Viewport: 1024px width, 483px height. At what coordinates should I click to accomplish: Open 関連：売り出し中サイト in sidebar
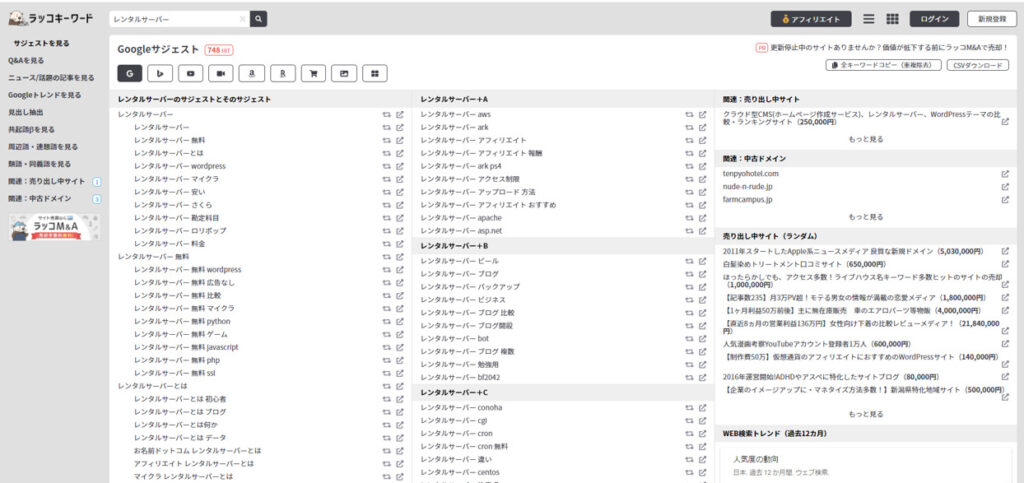pos(46,181)
